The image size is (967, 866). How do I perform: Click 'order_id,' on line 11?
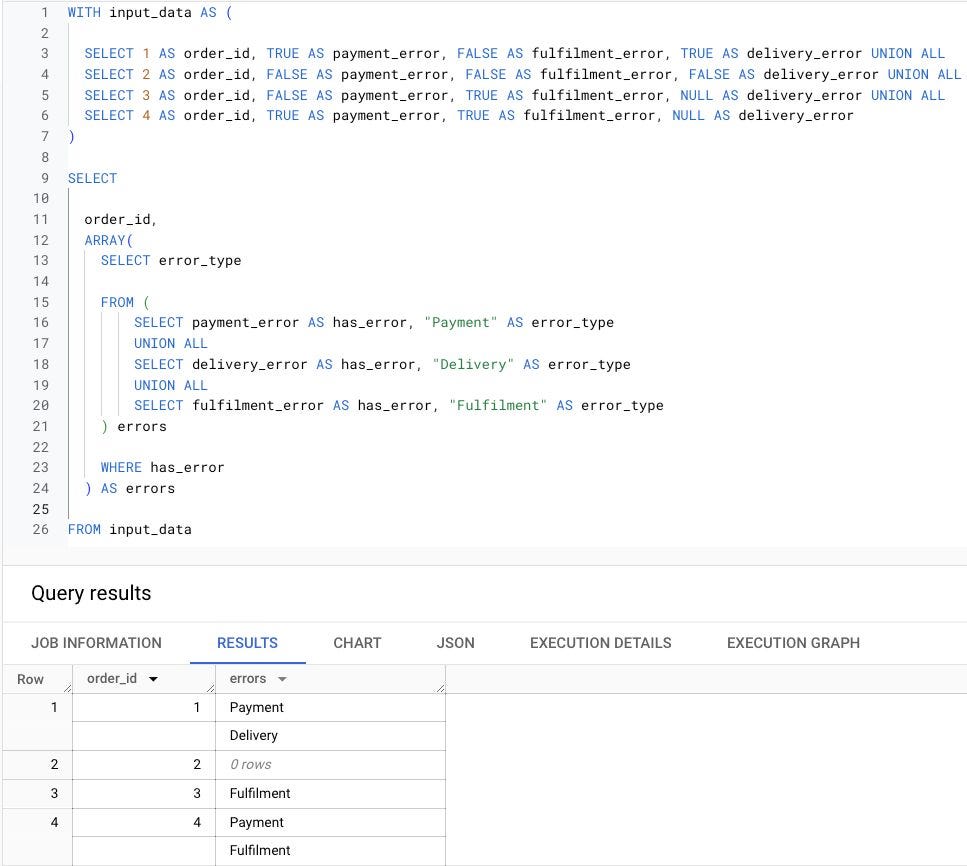point(121,220)
